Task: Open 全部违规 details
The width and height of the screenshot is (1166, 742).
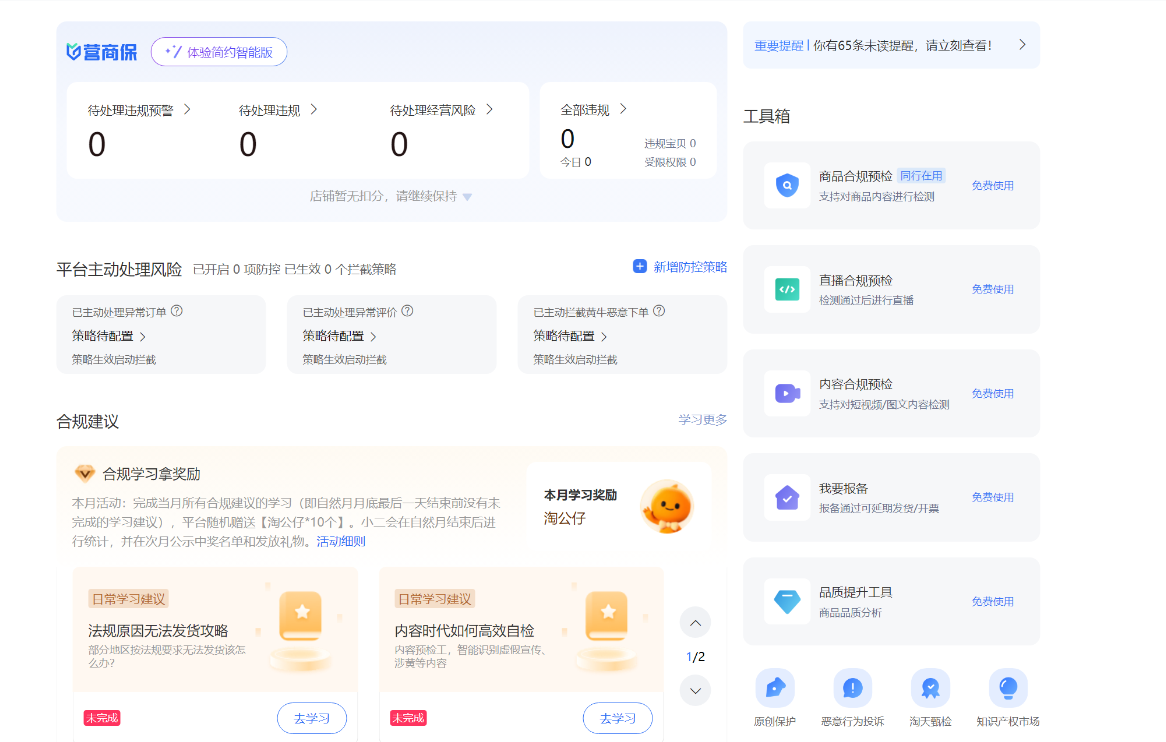Action: coord(594,110)
